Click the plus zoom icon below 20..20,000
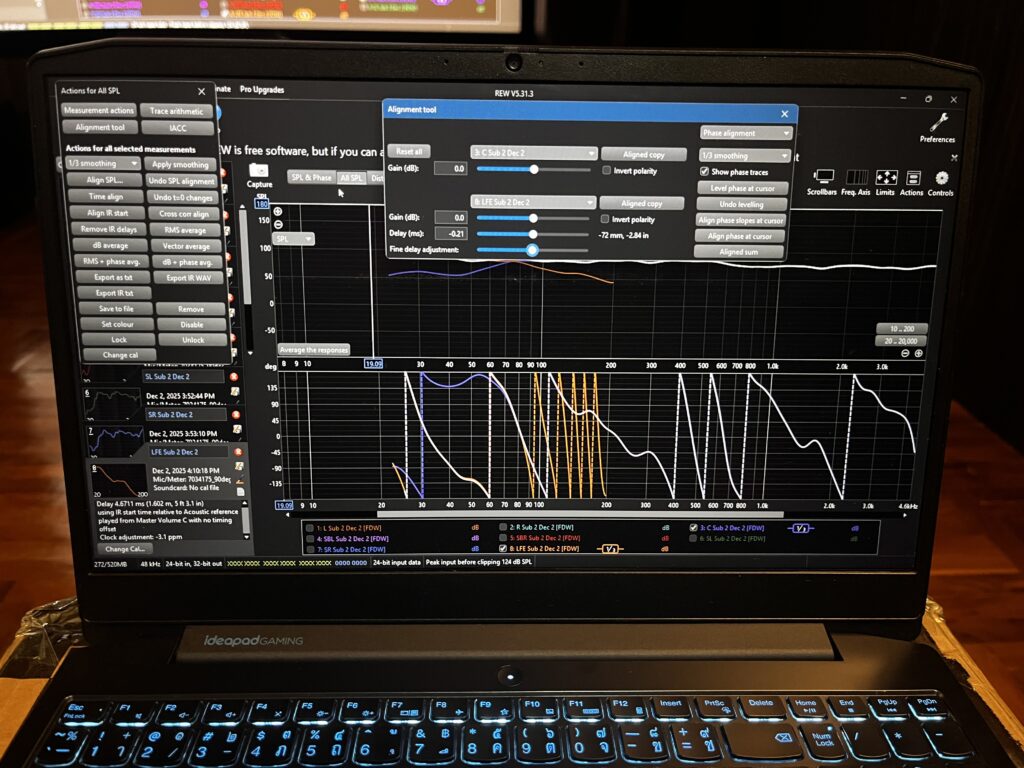The width and height of the screenshot is (1024, 768). 918,353
